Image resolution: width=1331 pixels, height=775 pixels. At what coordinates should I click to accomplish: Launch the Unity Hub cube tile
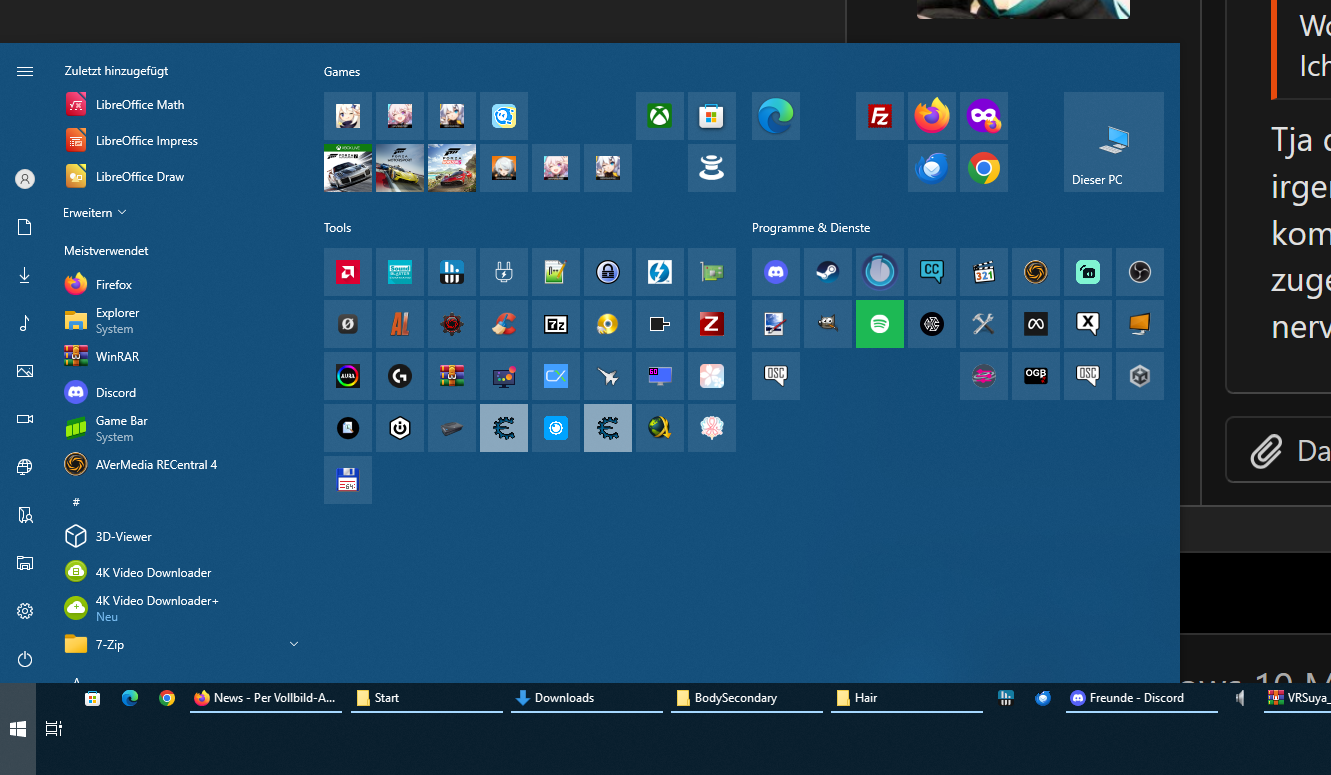tap(1140, 376)
